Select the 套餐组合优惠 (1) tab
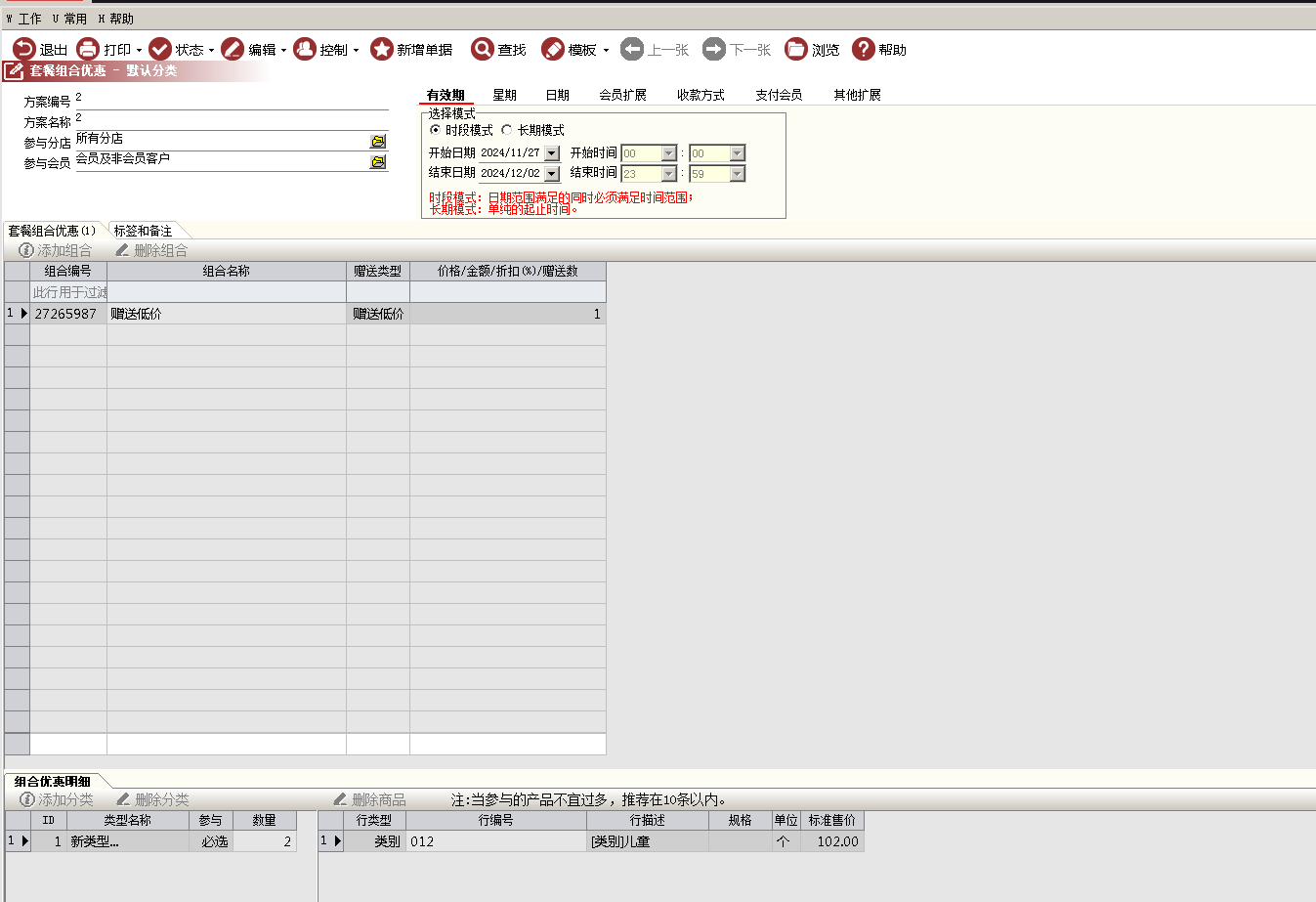This screenshot has height=902, width=1316. point(52,231)
